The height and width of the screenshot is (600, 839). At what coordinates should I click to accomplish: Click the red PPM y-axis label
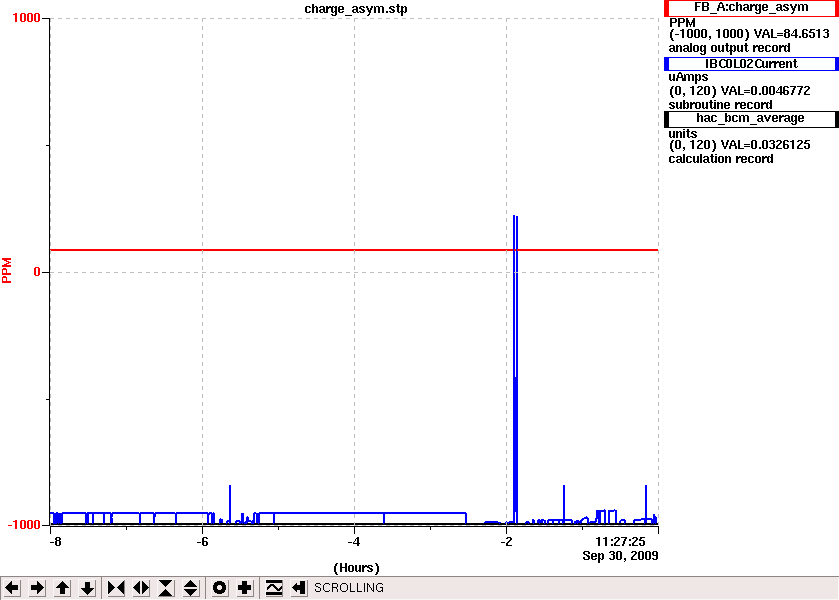pos(6,270)
